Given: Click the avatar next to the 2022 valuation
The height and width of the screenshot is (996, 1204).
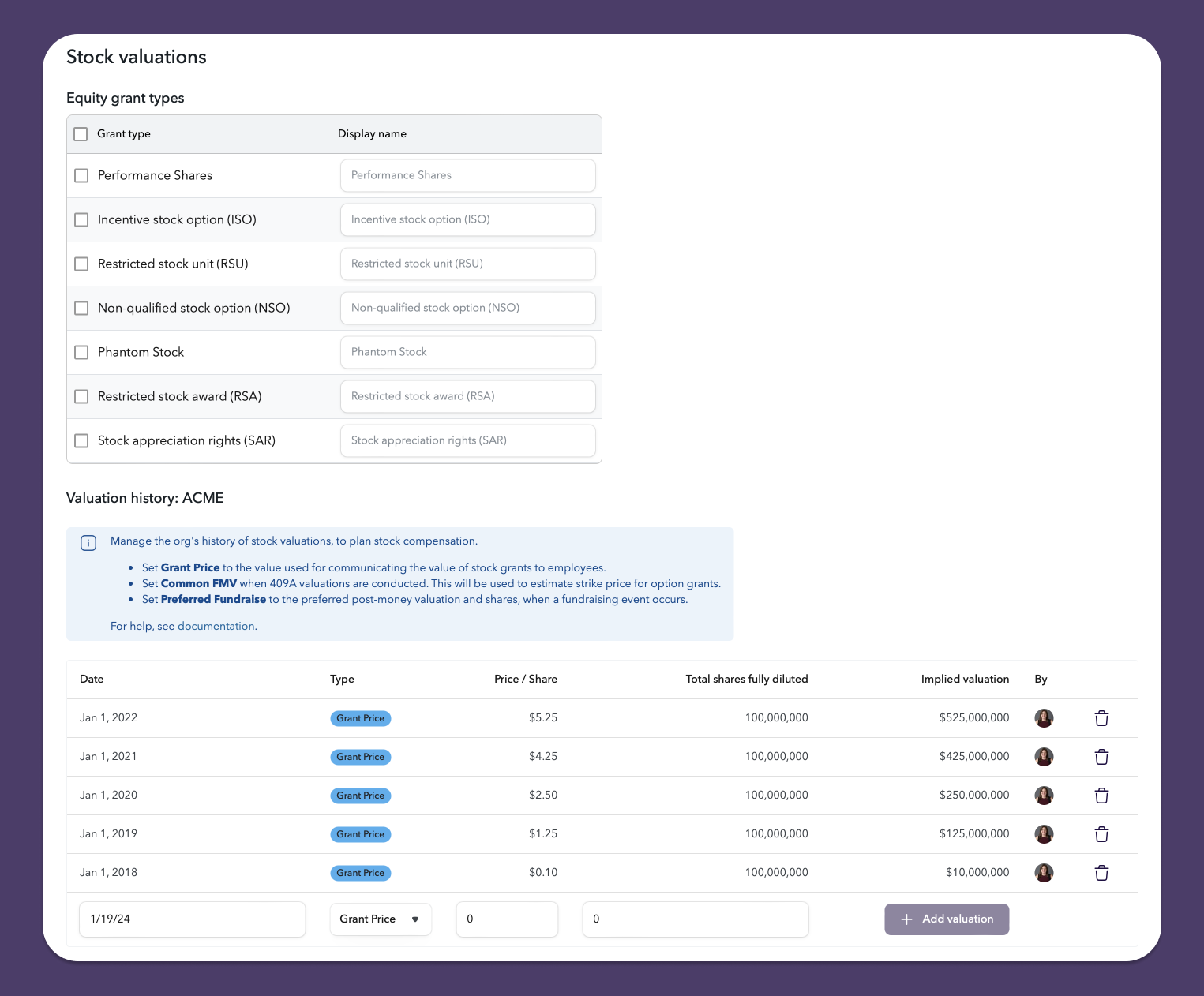Looking at the screenshot, I should [1044, 717].
